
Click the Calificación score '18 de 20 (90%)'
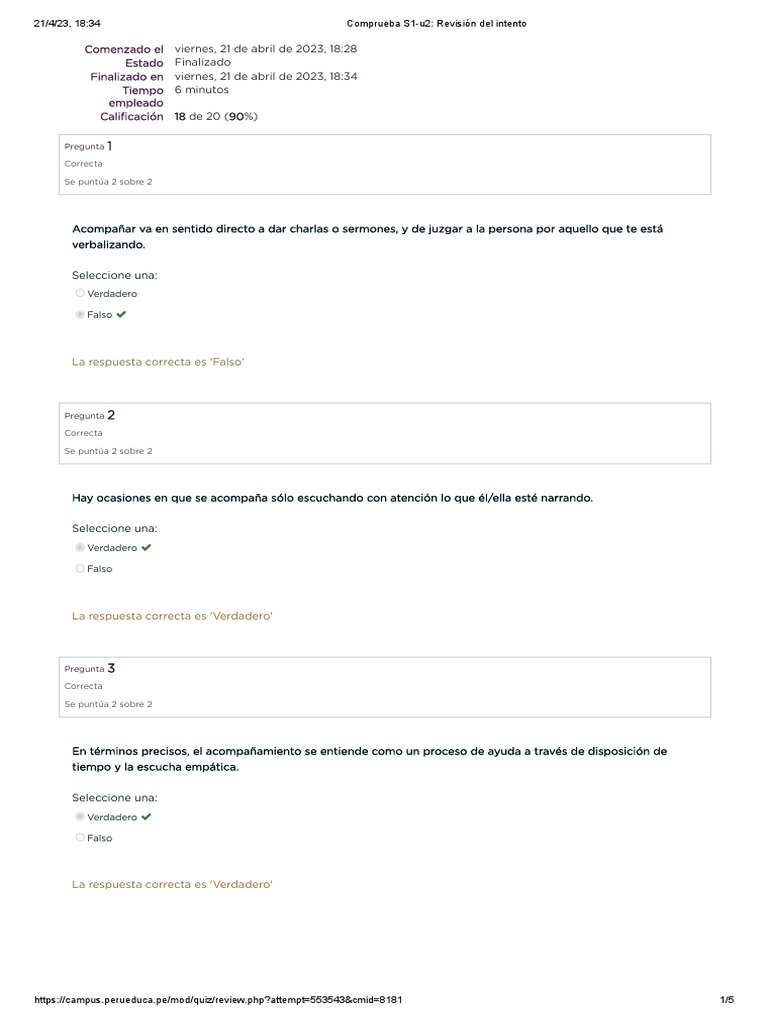pyautogui.click(x=216, y=117)
